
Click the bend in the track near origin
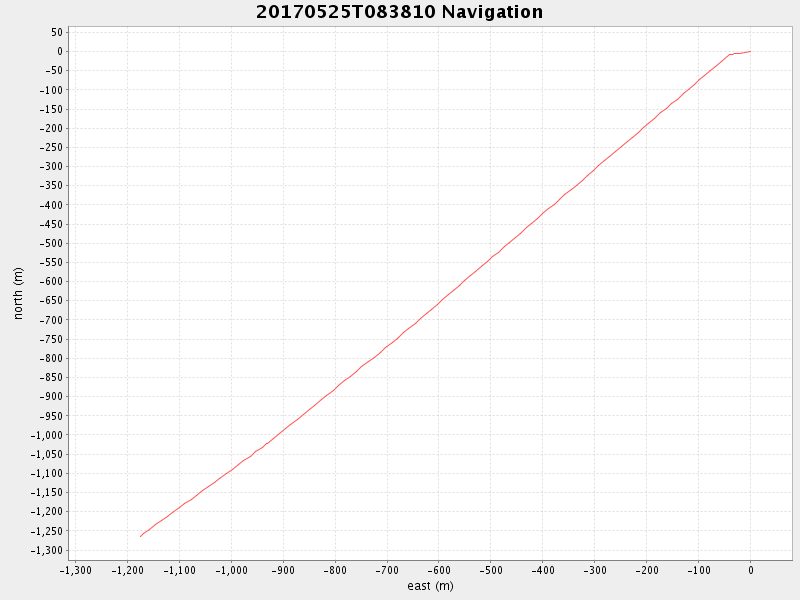point(729,55)
